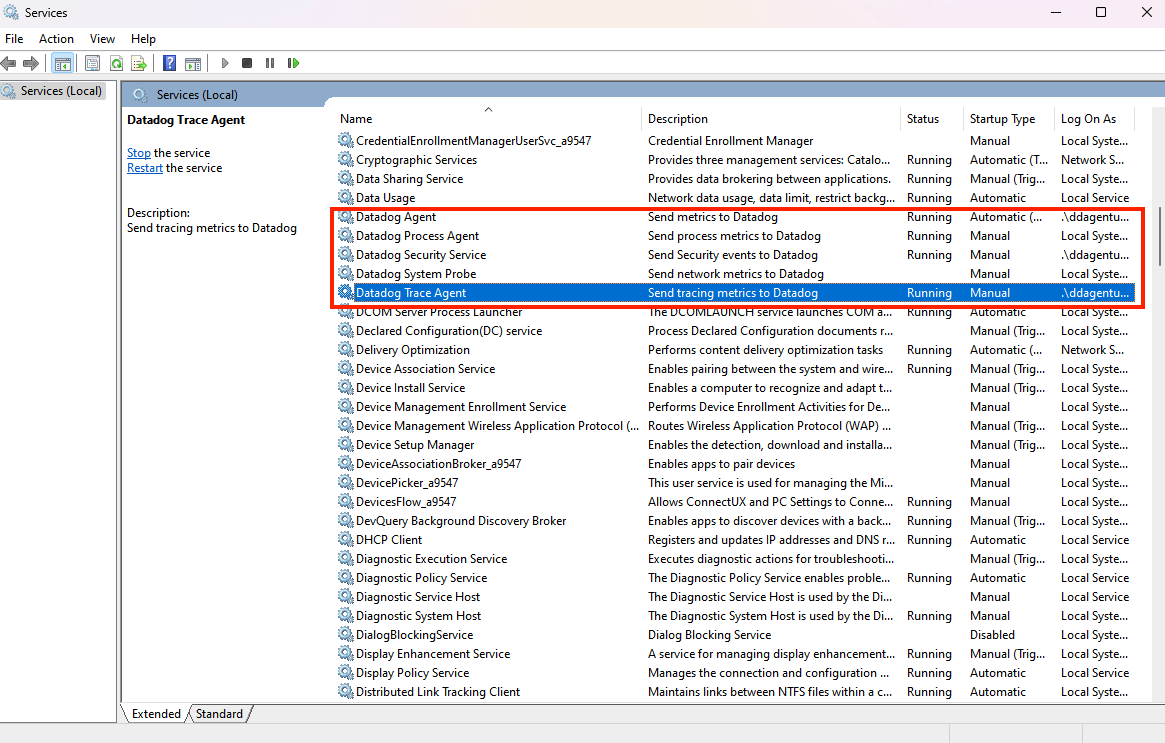
Task: Sort by the Status column header
Action: tap(932, 119)
